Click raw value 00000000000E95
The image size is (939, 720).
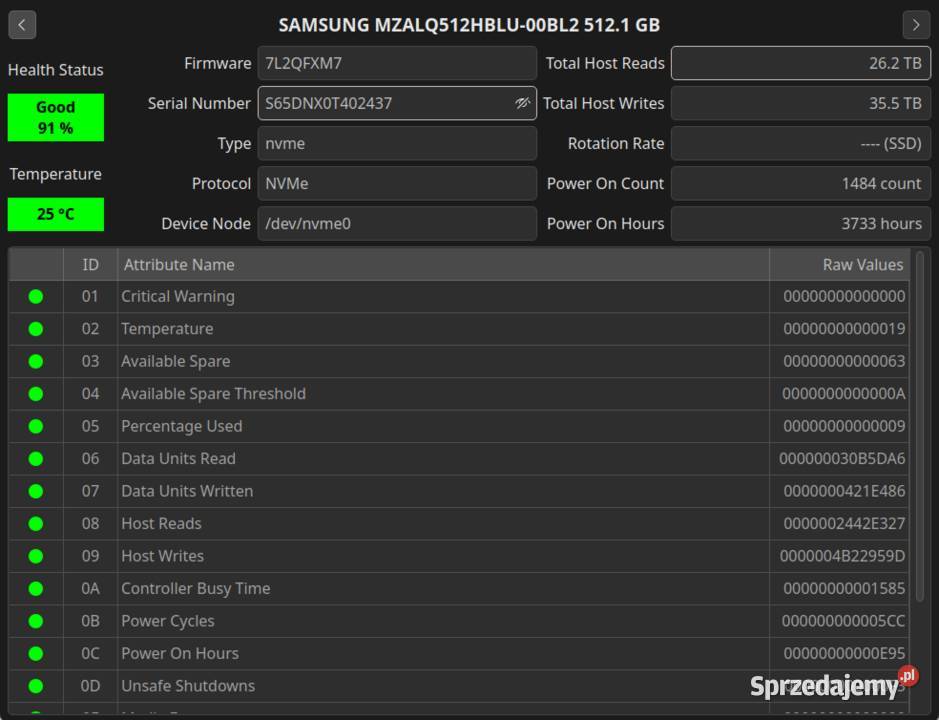tap(844, 654)
